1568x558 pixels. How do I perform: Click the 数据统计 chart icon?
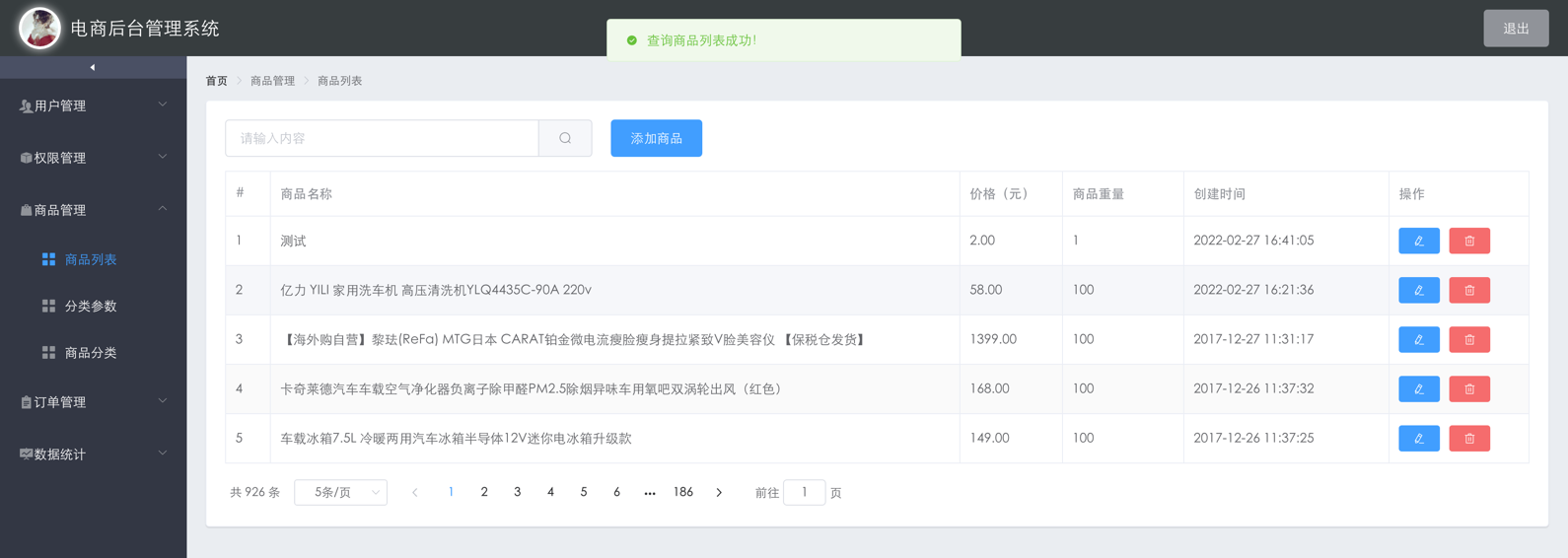26,454
